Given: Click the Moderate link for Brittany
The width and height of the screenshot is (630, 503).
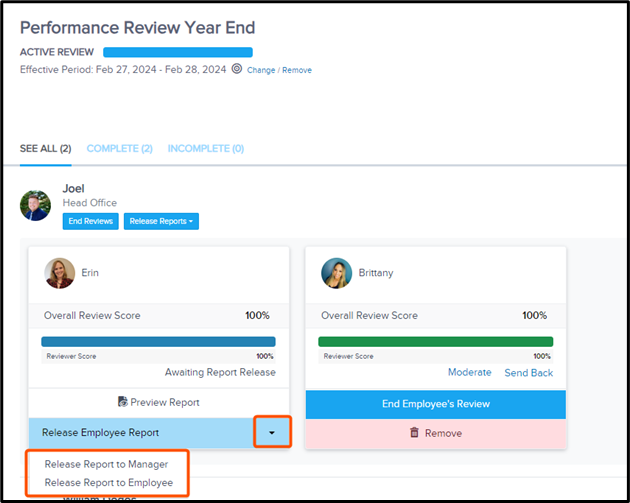Looking at the screenshot, I should 469,372.
